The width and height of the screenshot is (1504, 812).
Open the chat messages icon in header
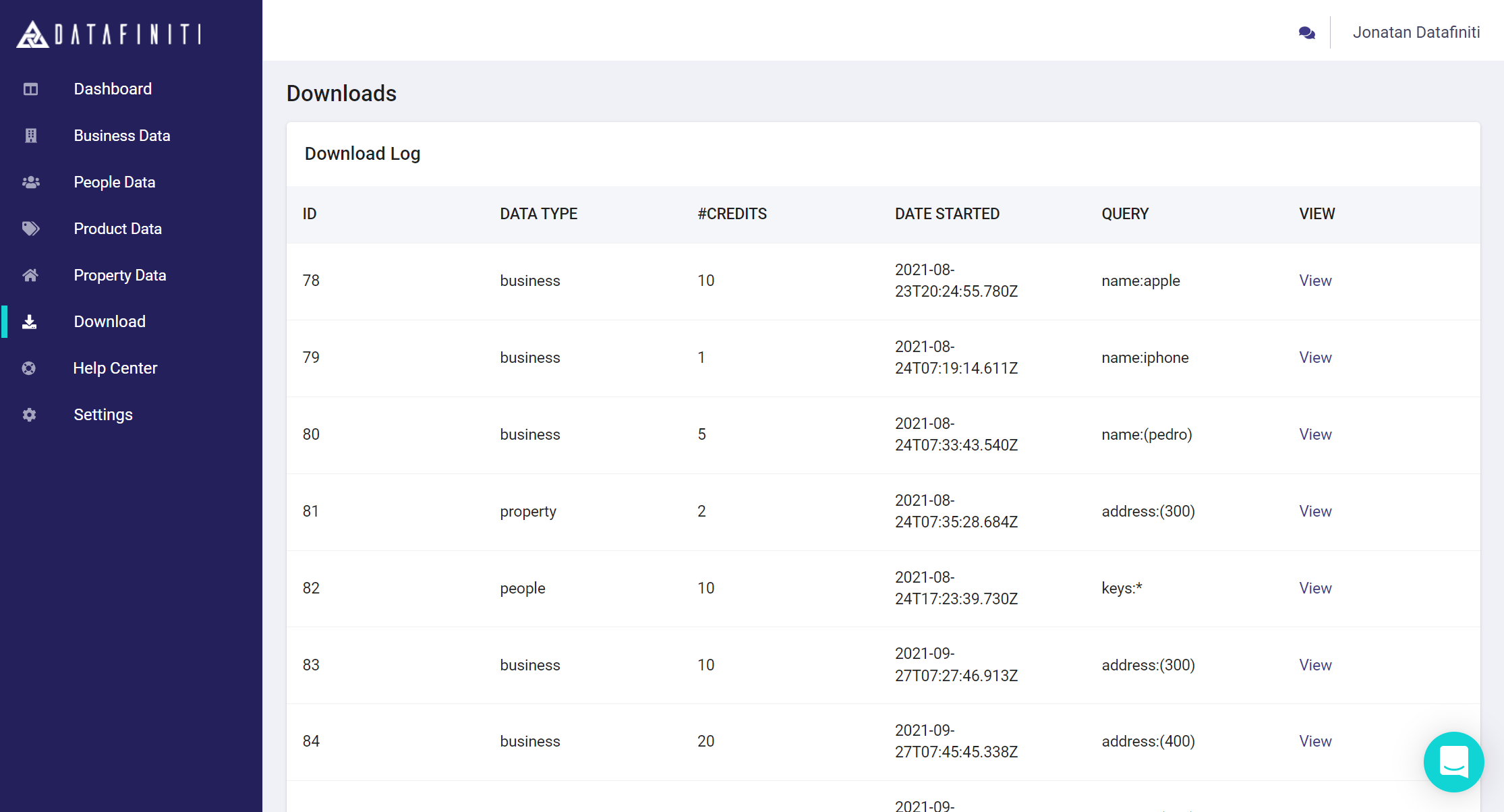[1306, 32]
